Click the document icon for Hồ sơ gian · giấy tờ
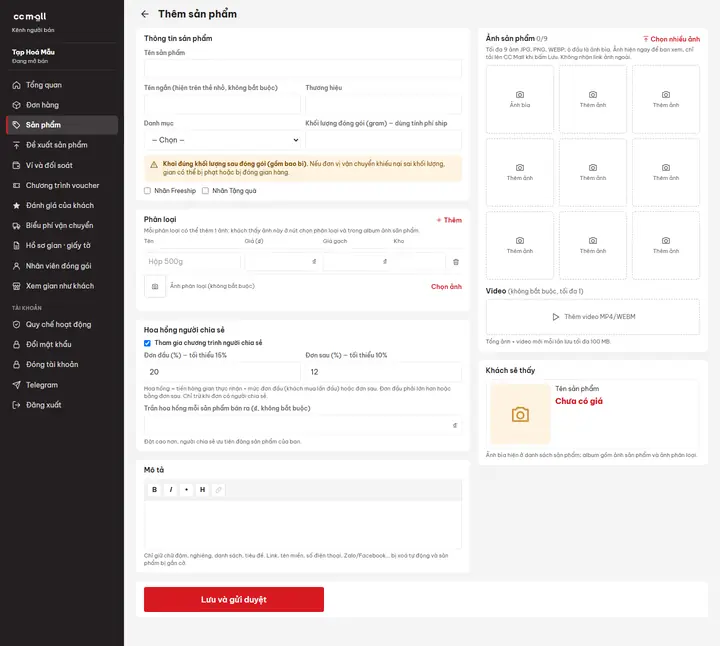The image size is (720, 646). tap(17, 246)
